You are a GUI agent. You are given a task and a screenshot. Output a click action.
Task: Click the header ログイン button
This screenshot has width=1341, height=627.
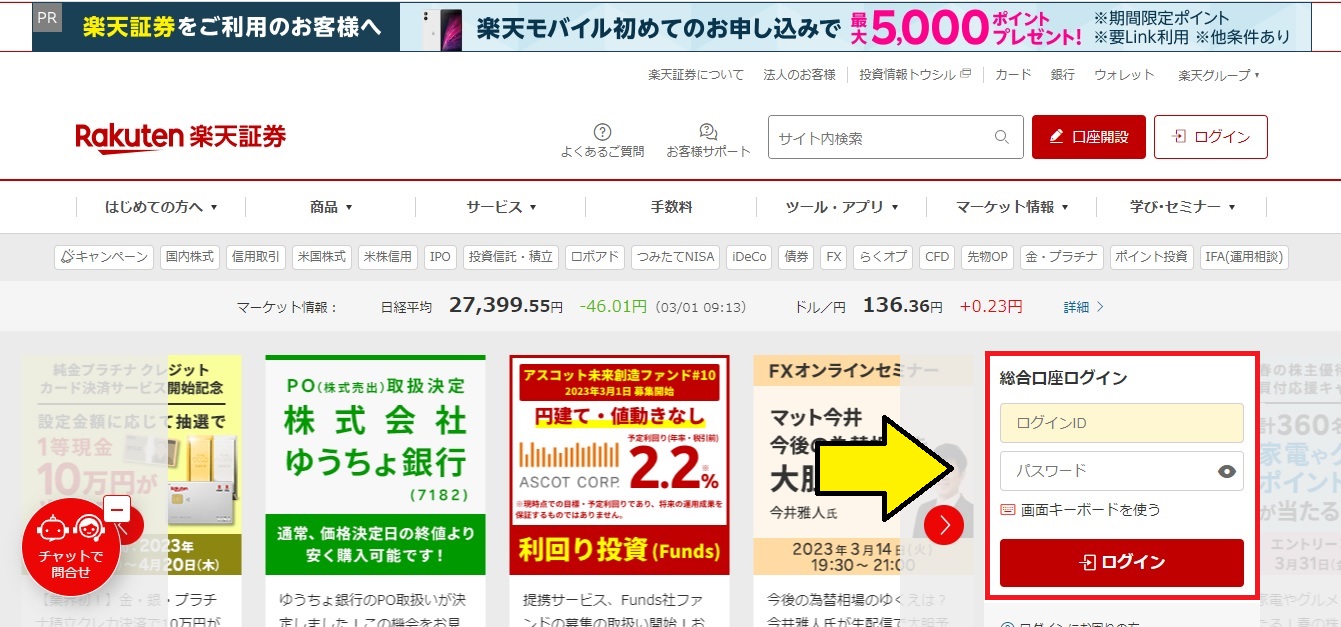1210,137
